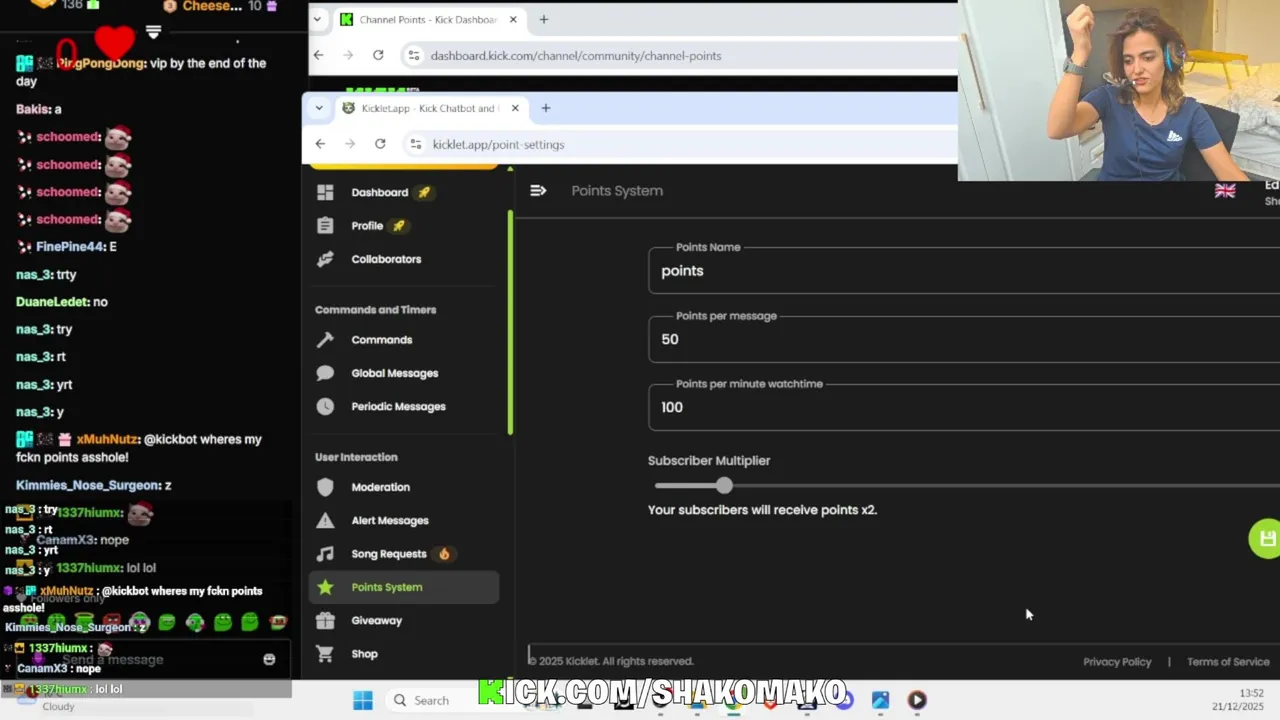Image resolution: width=1280 pixels, height=720 pixels.
Task: Click the Giveaway label in sidebar
Action: click(376, 621)
